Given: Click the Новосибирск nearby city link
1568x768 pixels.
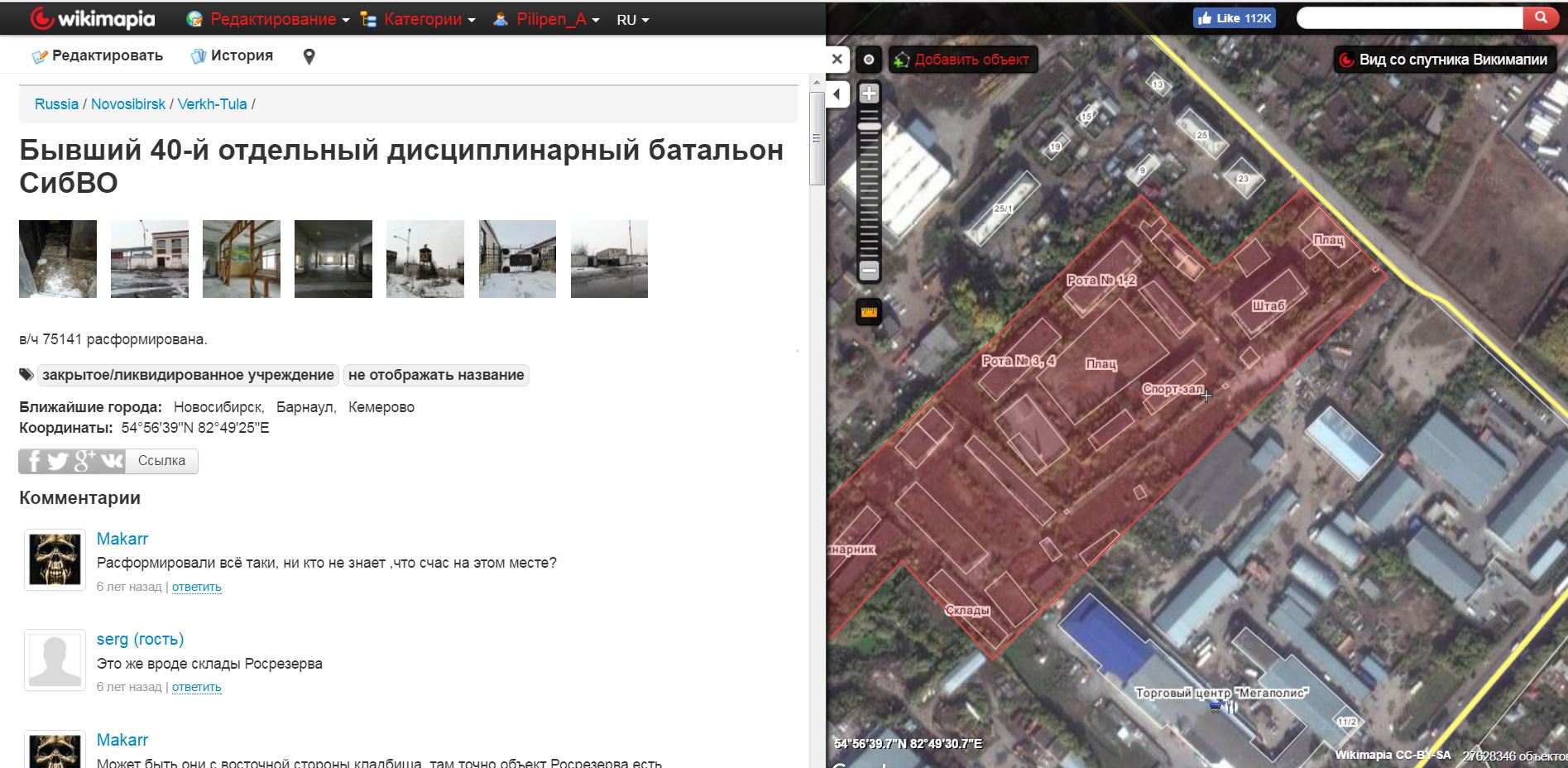Looking at the screenshot, I should [x=218, y=407].
